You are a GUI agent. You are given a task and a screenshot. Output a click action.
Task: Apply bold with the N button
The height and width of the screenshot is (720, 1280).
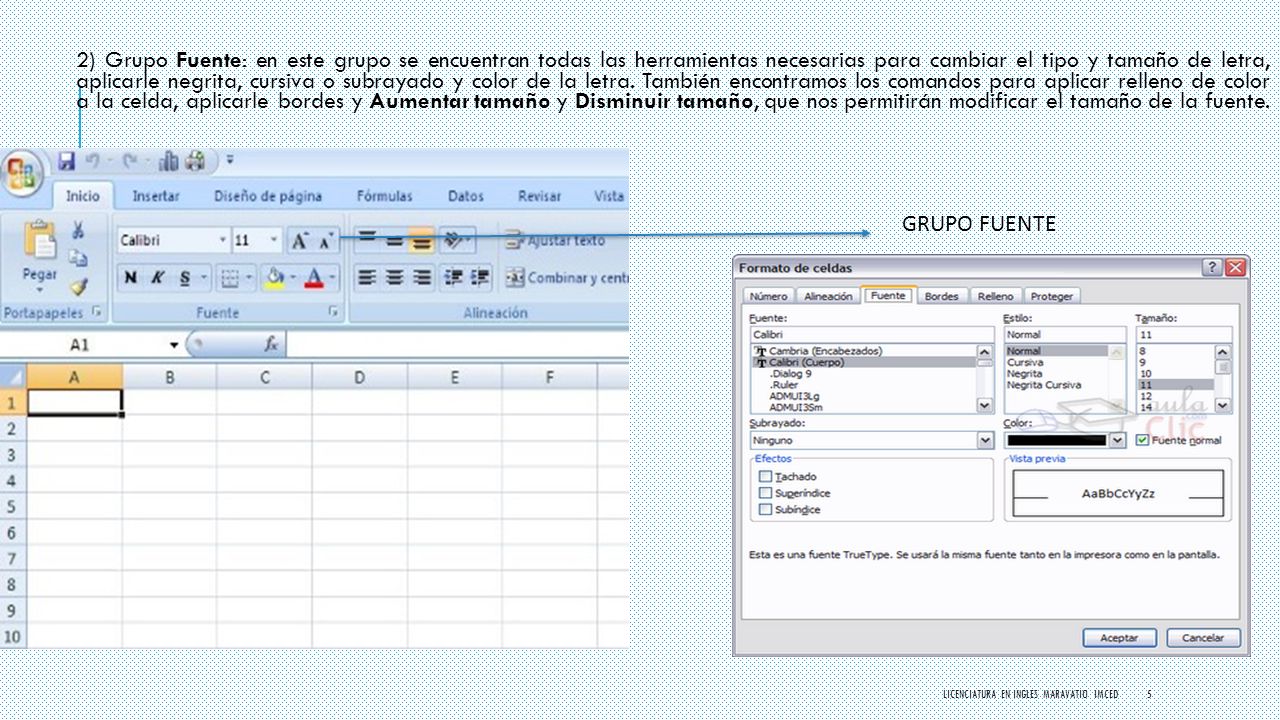pyautogui.click(x=130, y=277)
